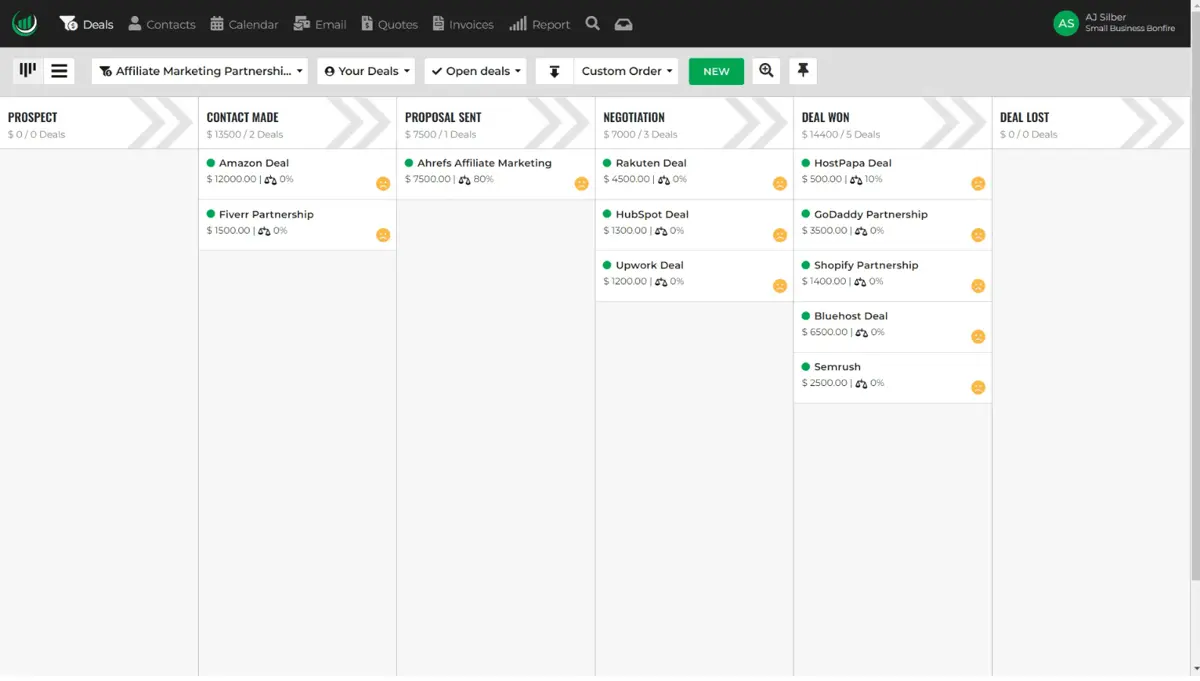The height and width of the screenshot is (681, 1200).
Task: Click the green status dot on Amazon Deal
Action: pos(211,163)
